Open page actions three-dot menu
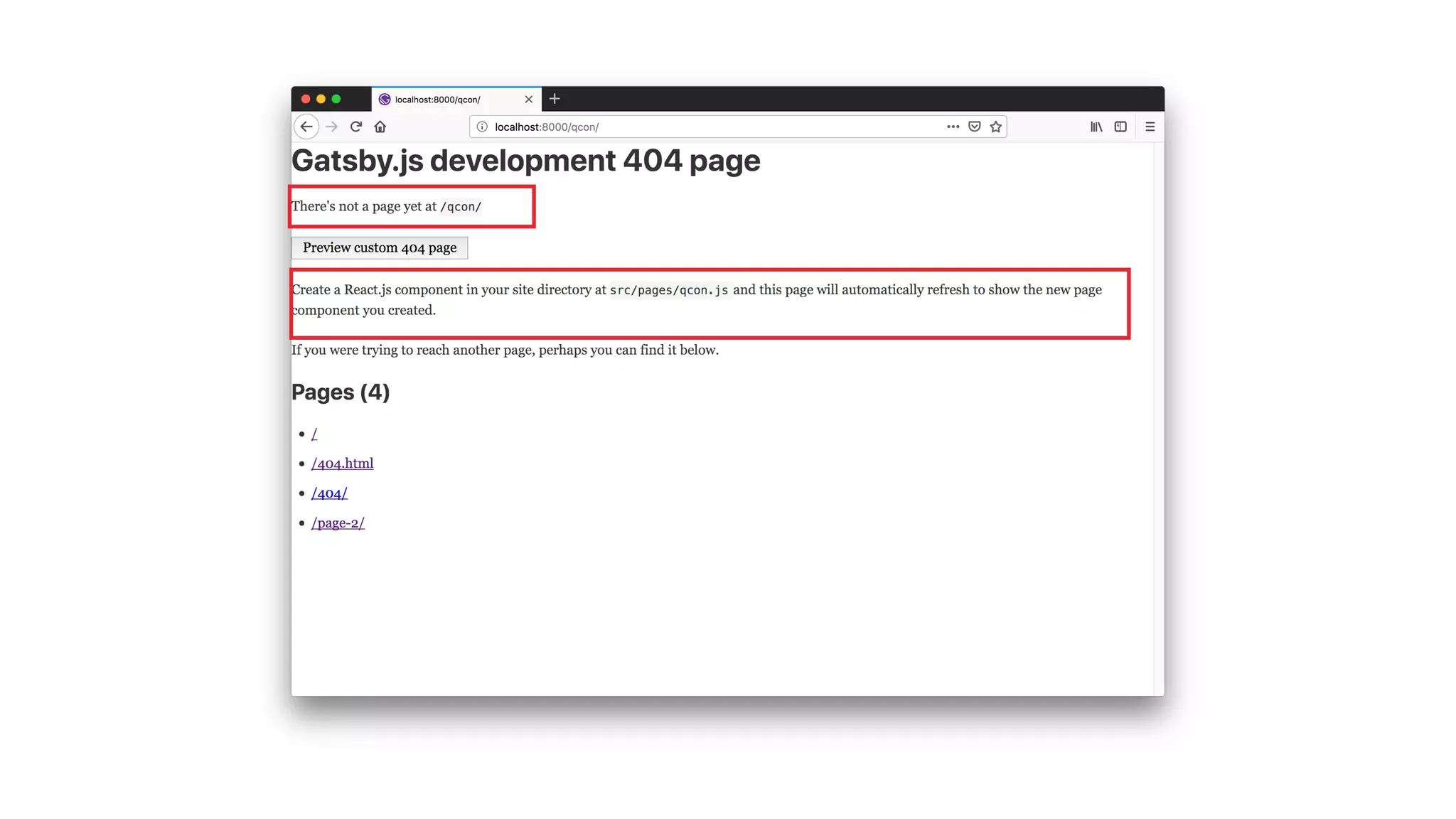Viewport: 1456px width, 819px height. tap(953, 127)
